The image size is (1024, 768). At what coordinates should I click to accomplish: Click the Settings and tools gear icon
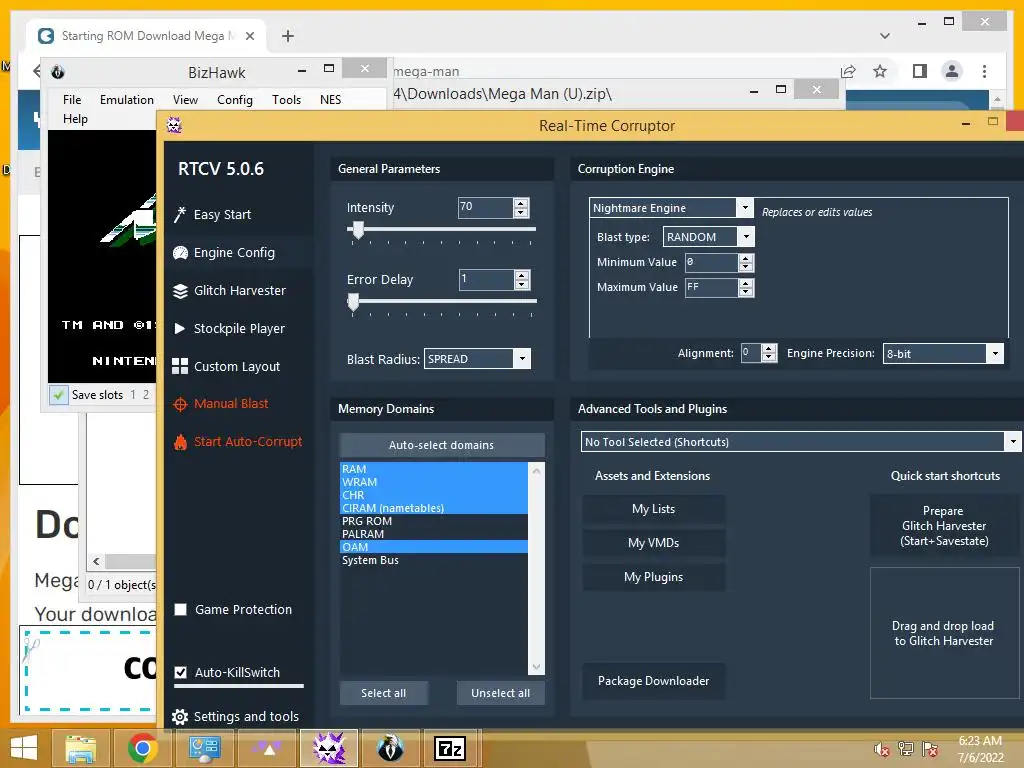[x=180, y=717]
